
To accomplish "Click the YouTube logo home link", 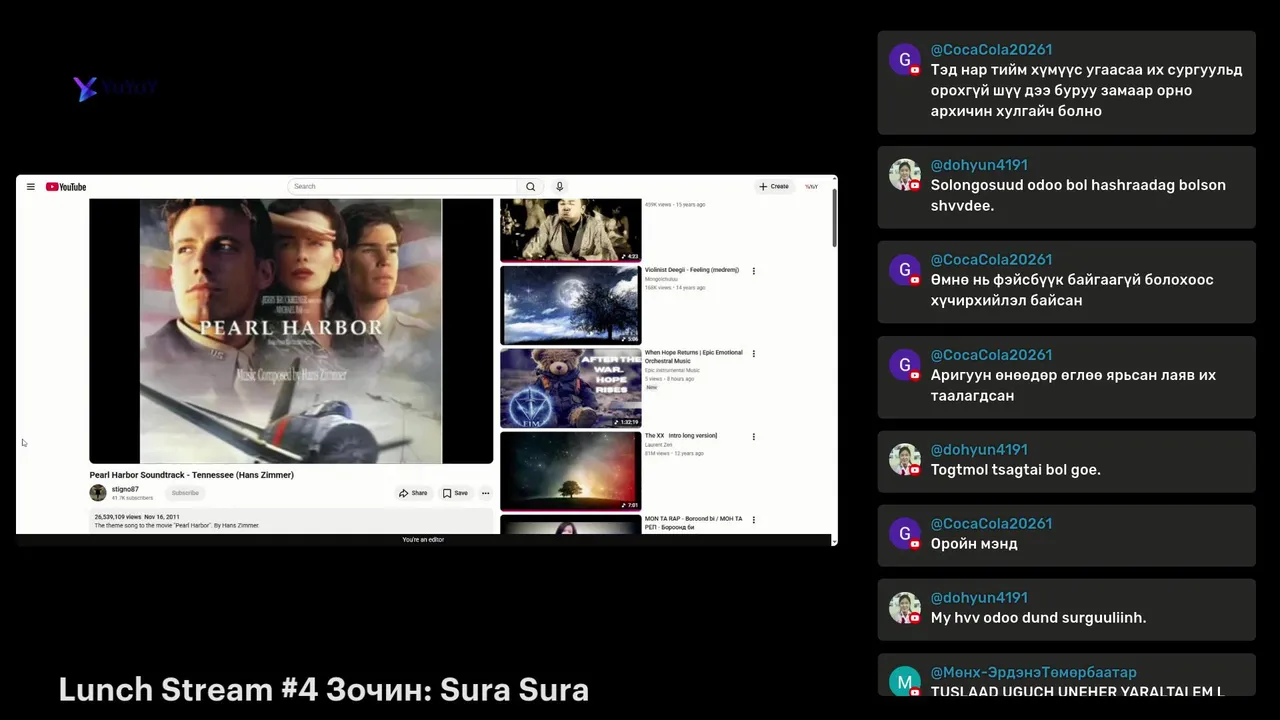I will coord(66,187).
